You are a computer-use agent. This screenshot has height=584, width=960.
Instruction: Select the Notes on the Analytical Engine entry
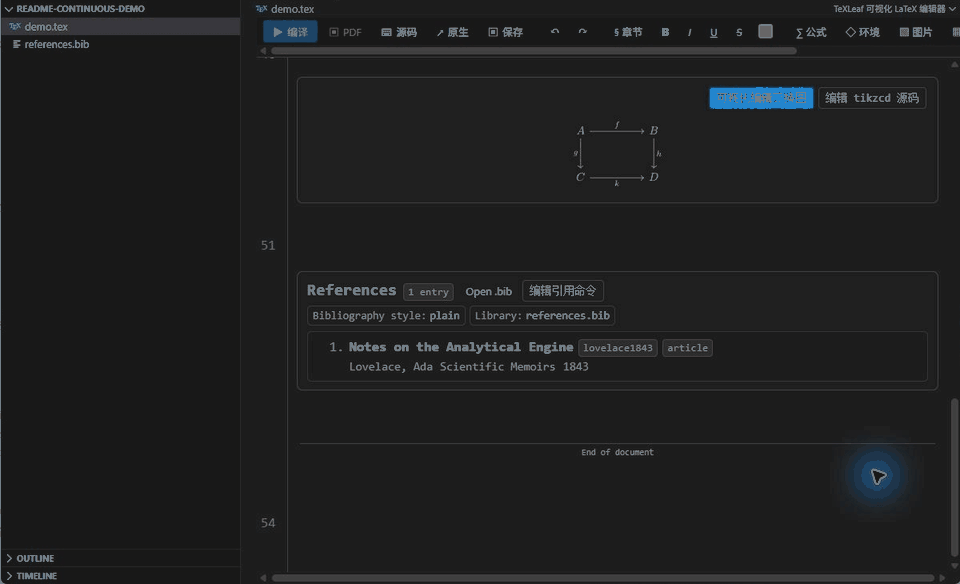461,347
